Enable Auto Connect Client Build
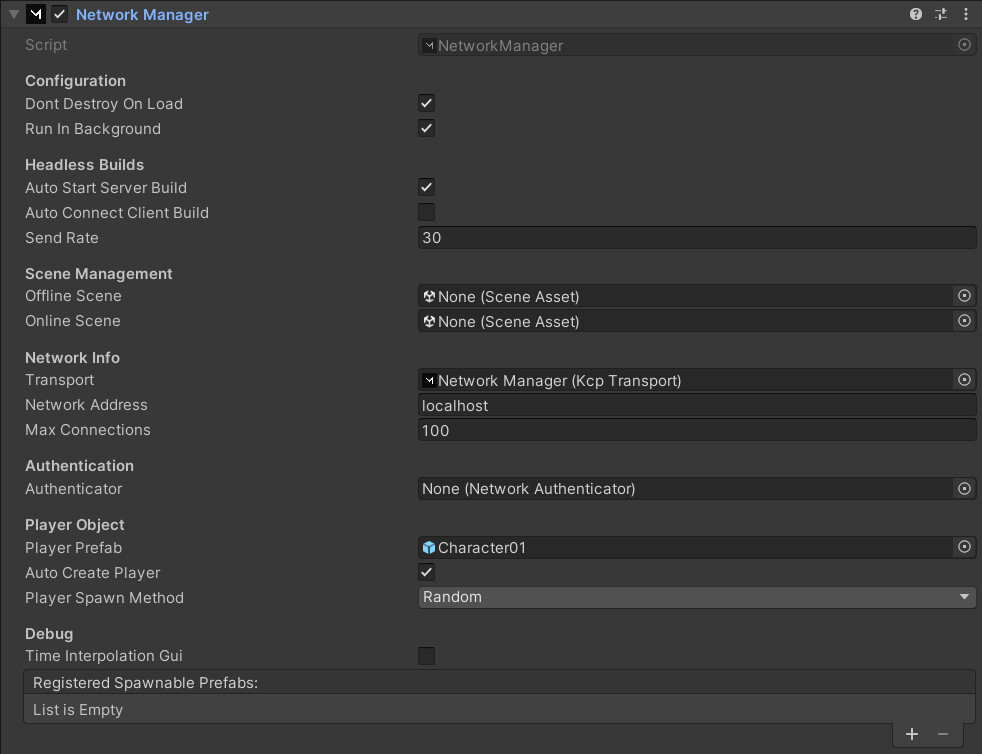982x754 pixels. tap(427, 212)
